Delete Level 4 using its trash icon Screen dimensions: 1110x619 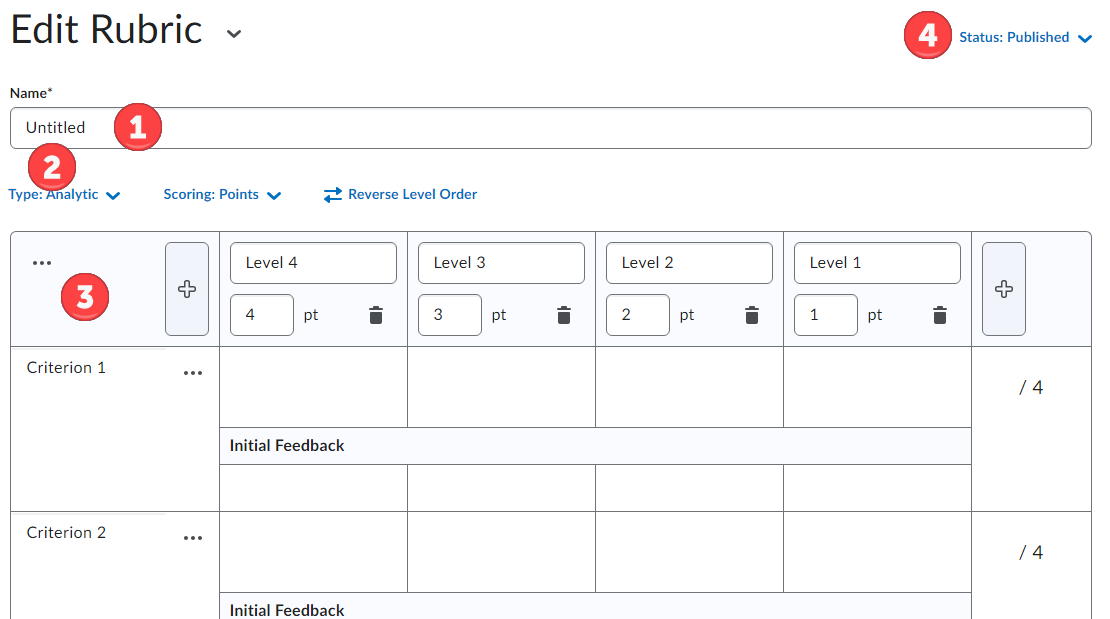pyautogui.click(x=376, y=315)
